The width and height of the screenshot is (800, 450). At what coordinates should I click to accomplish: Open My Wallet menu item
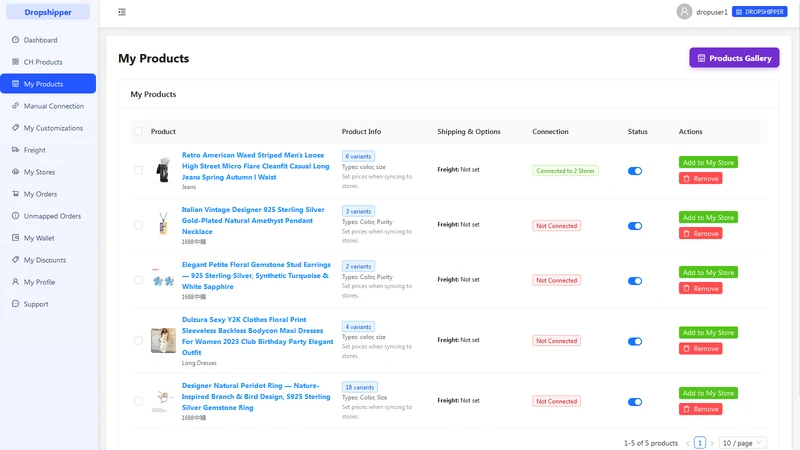(48, 238)
